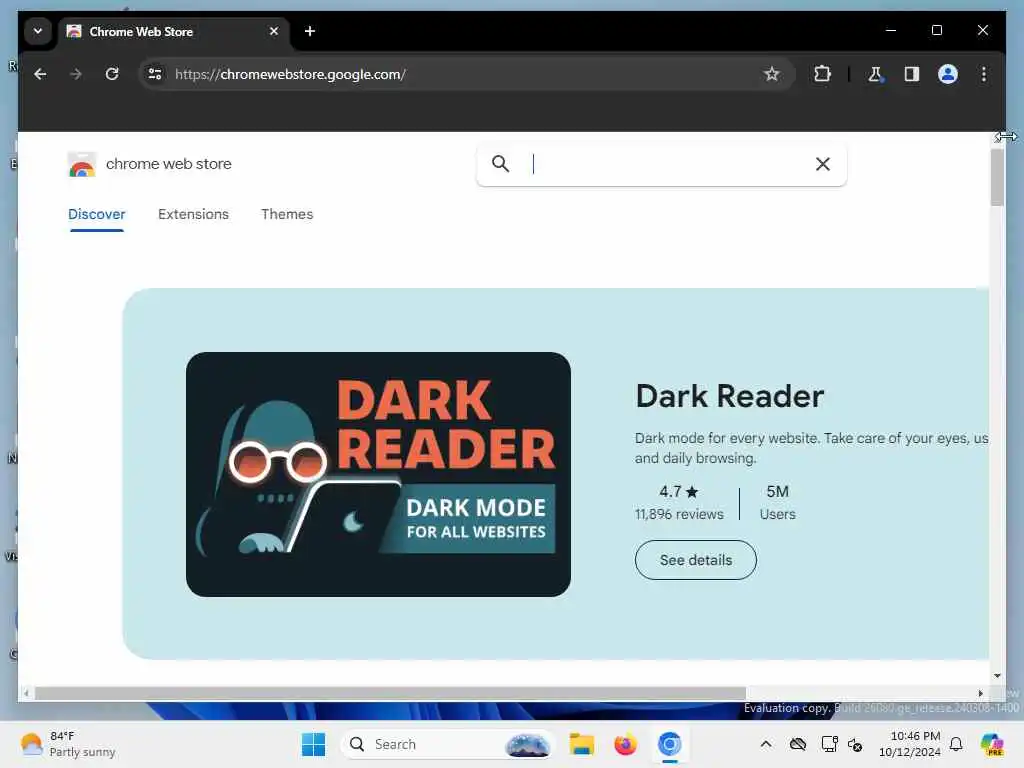This screenshot has width=1024, height=768.
Task: Open the notification bell
Action: click(x=956, y=744)
